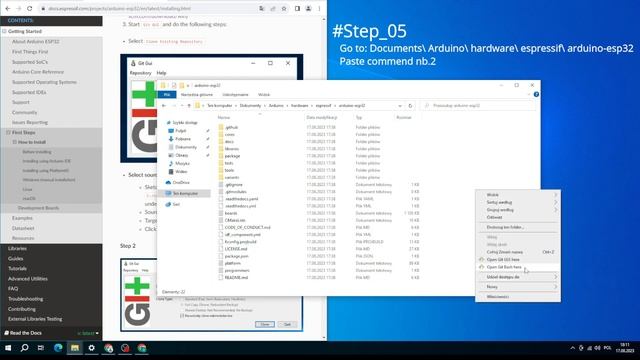Refresh the File Explorer folder view
This screenshot has height=360, width=640.
point(410,106)
